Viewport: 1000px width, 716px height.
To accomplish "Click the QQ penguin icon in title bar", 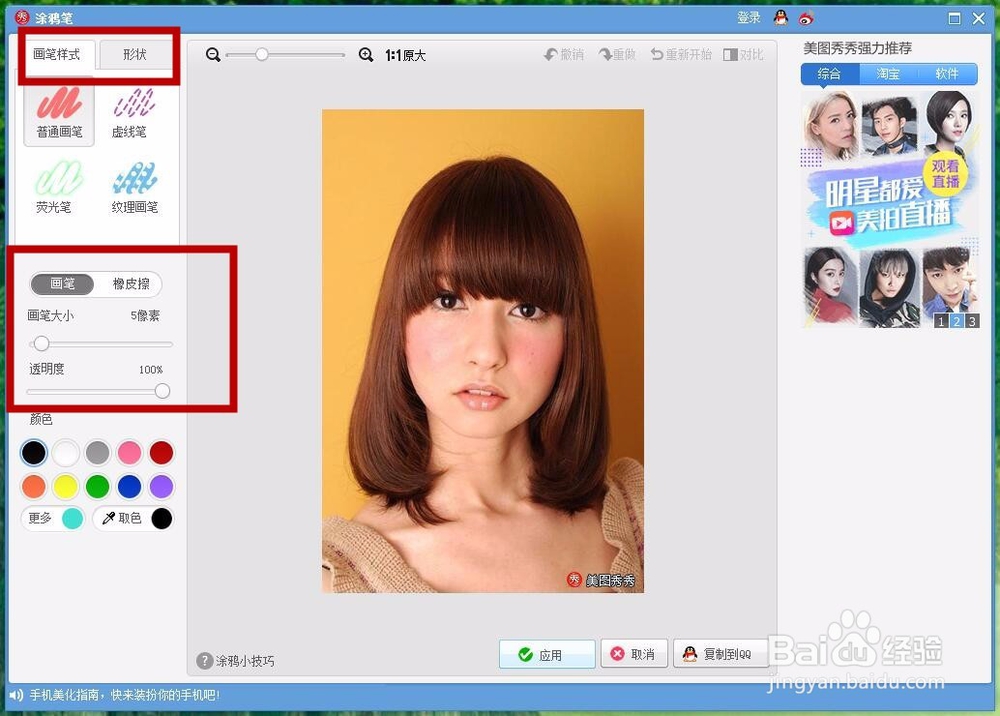I will 781,18.
